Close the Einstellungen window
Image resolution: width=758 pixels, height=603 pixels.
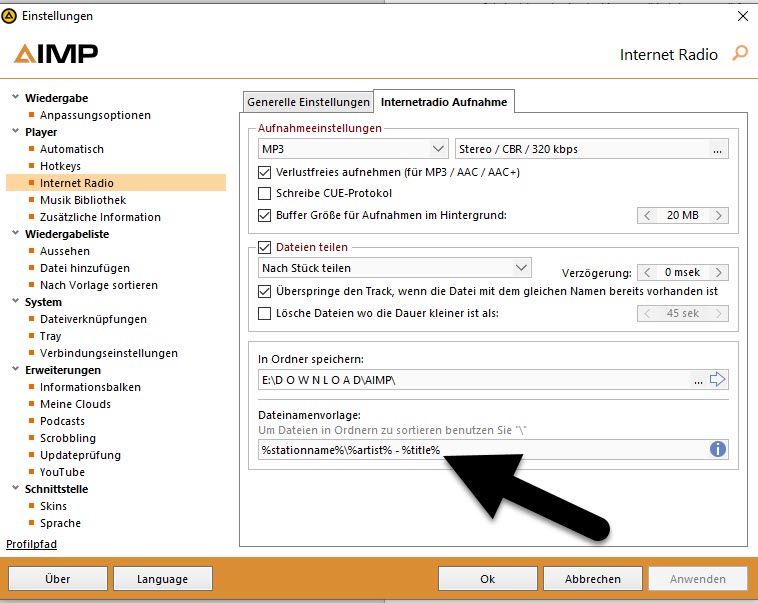pos(743,16)
